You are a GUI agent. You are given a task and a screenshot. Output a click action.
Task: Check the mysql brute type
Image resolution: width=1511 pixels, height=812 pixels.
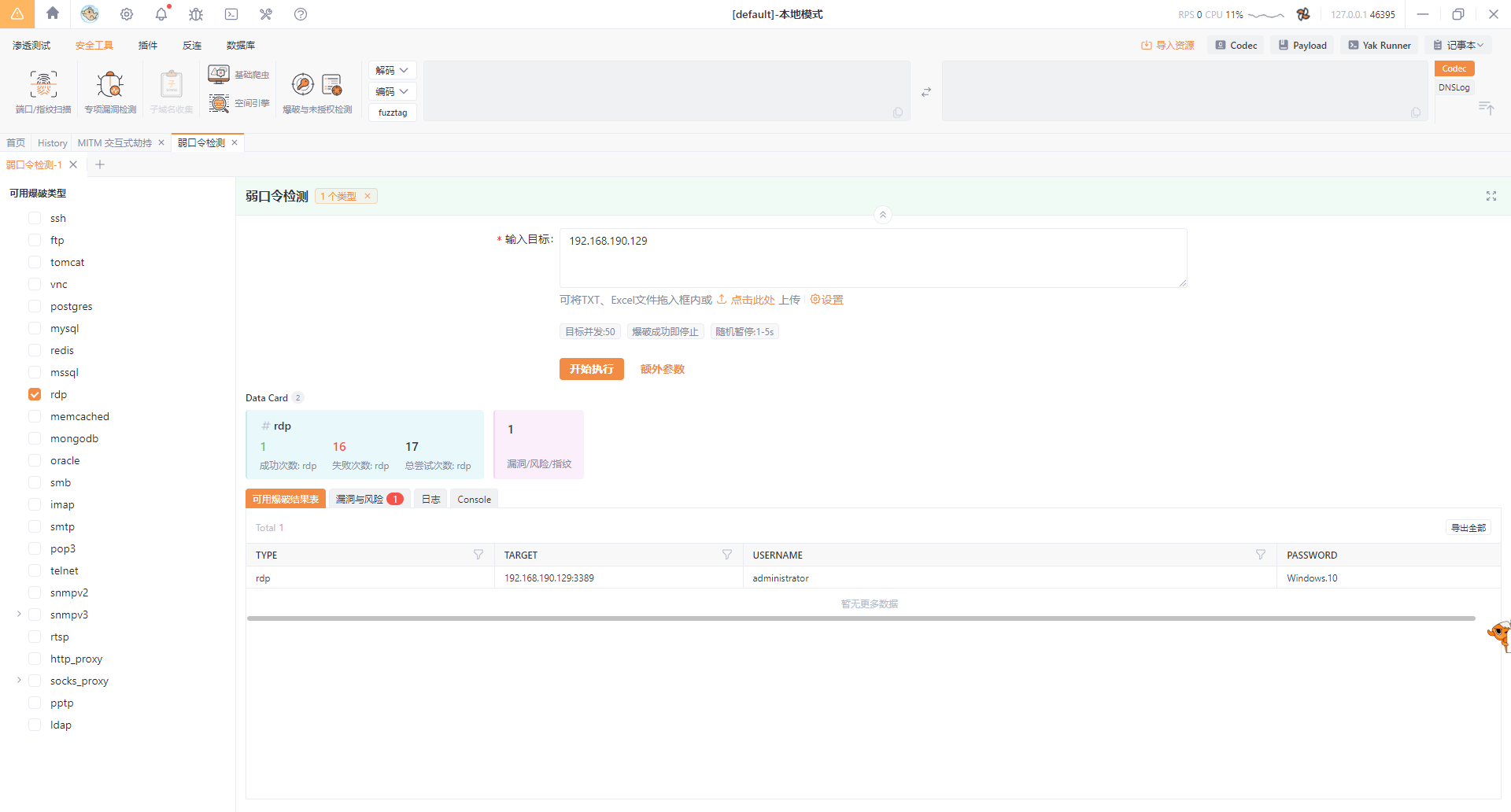35,328
